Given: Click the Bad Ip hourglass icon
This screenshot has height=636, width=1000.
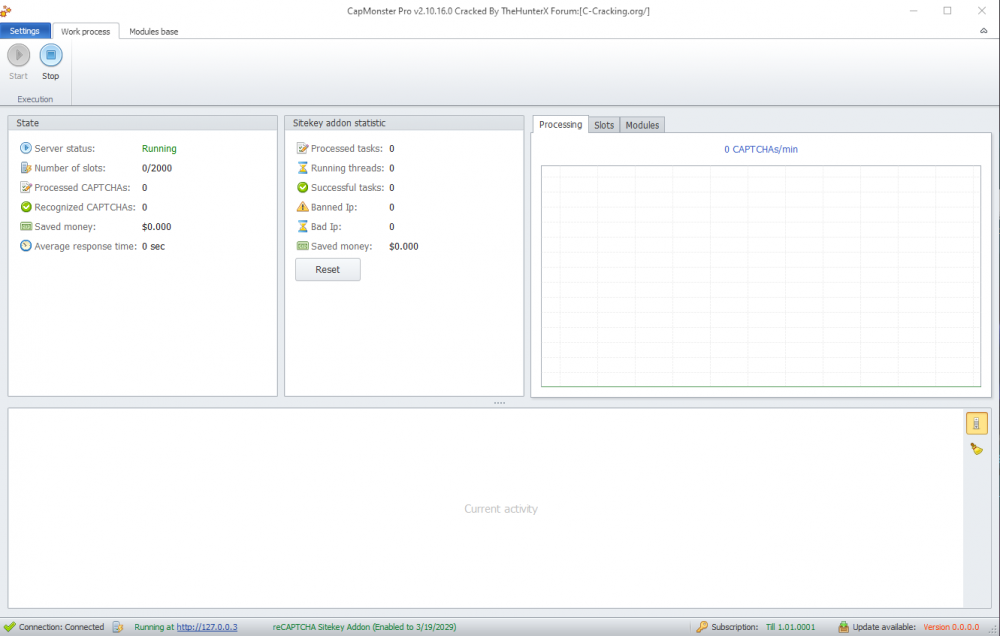Looking at the screenshot, I should (302, 226).
